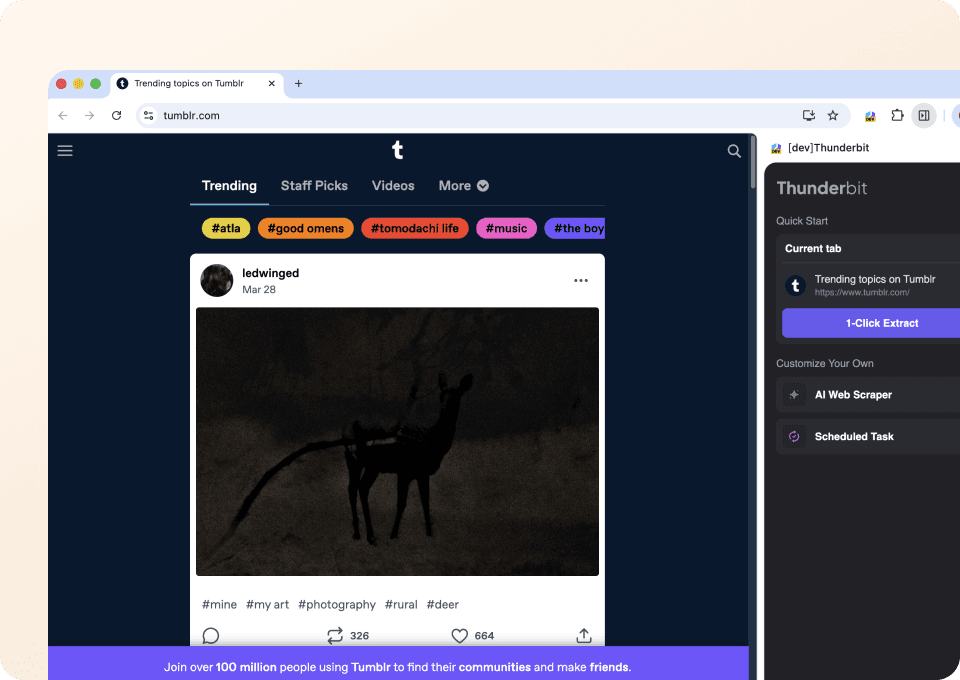Reply to ledwinged's deer post
Viewport: 960px width, 680px height.
tap(210, 635)
